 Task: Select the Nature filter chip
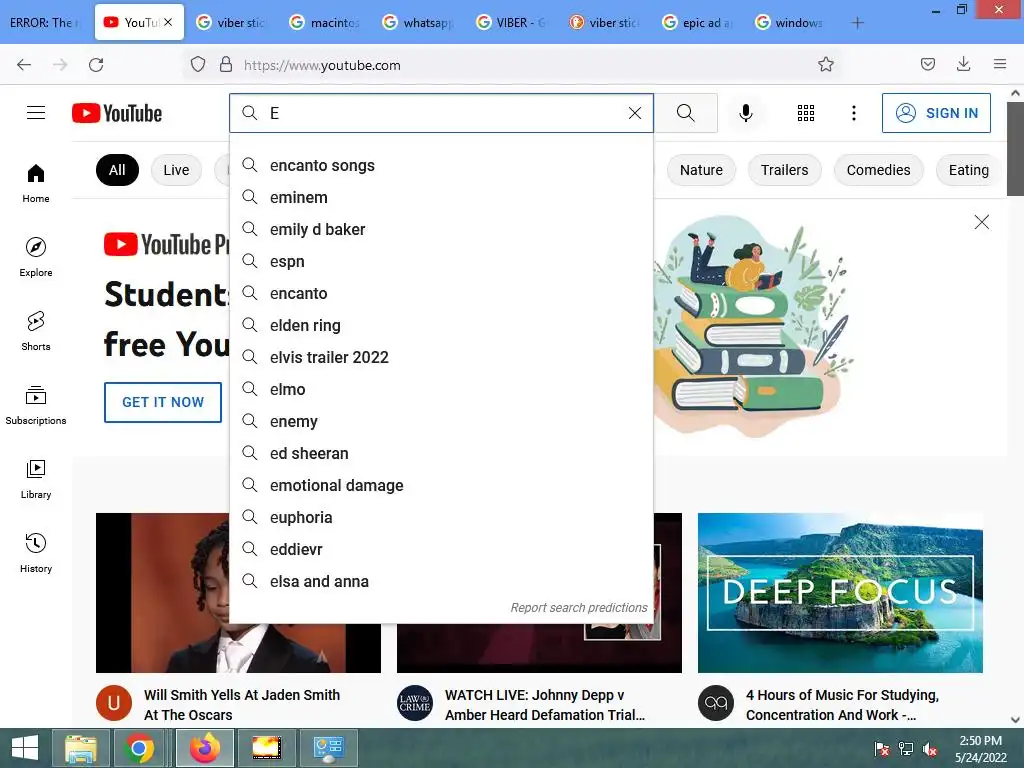[701, 170]
